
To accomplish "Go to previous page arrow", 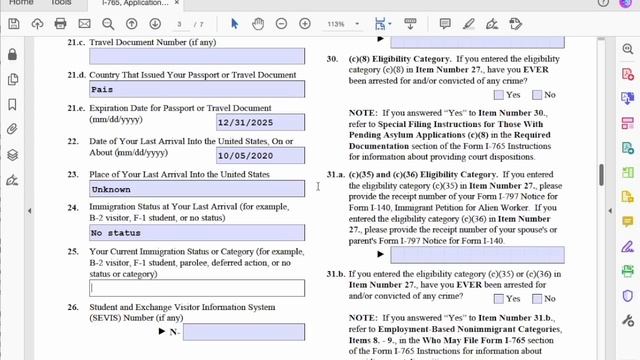I will (131, 24).
